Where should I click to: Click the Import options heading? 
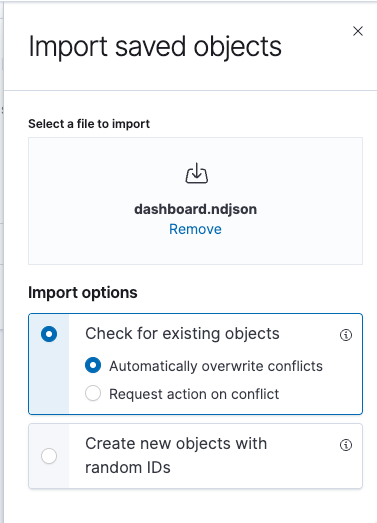[83, 293]
